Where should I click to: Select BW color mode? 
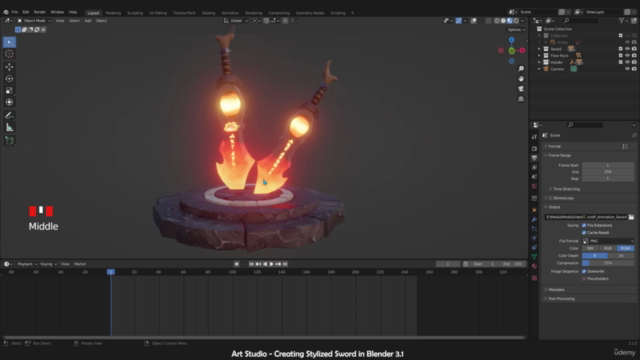590,248
